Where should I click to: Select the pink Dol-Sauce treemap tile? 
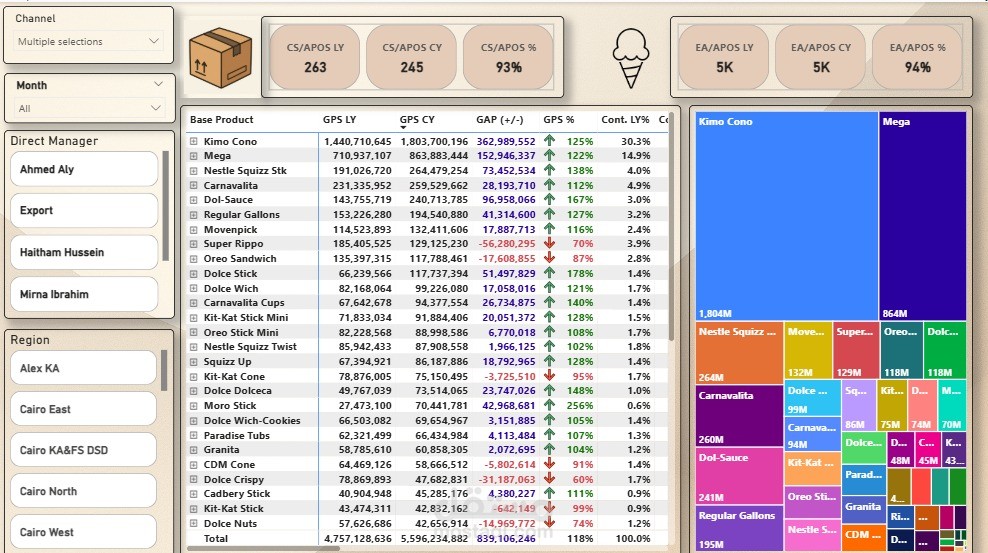[x=739, y=476]
